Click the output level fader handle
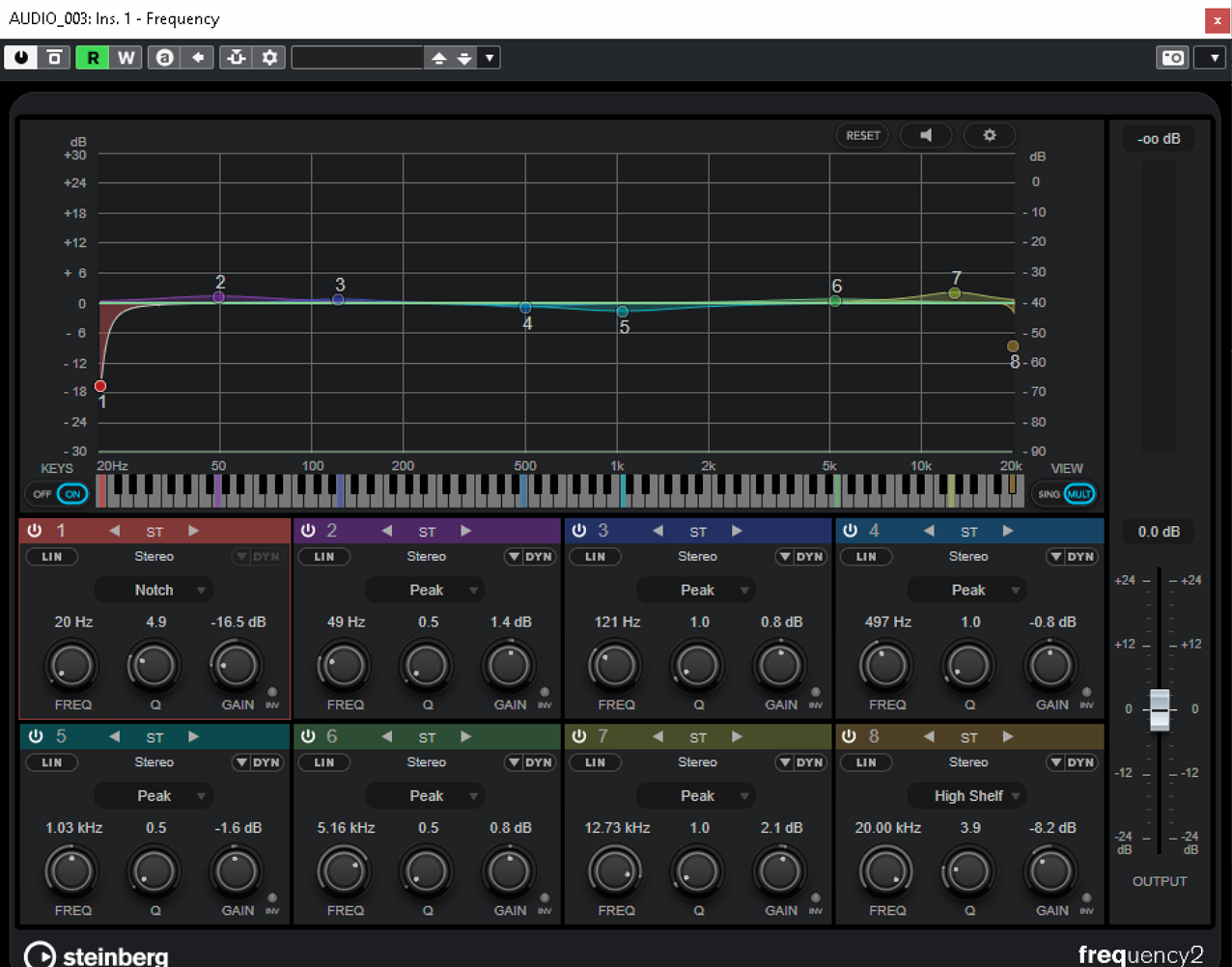Screen dimensions: 1232x967 click(x=1160, y=709)
